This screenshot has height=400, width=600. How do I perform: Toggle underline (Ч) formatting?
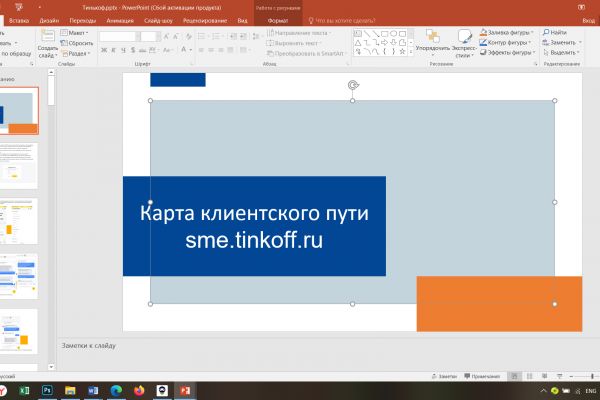click(123, 50)
